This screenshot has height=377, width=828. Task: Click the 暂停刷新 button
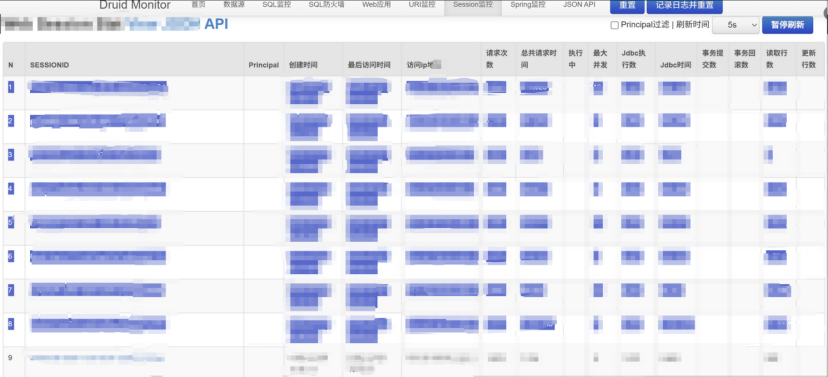787,25
